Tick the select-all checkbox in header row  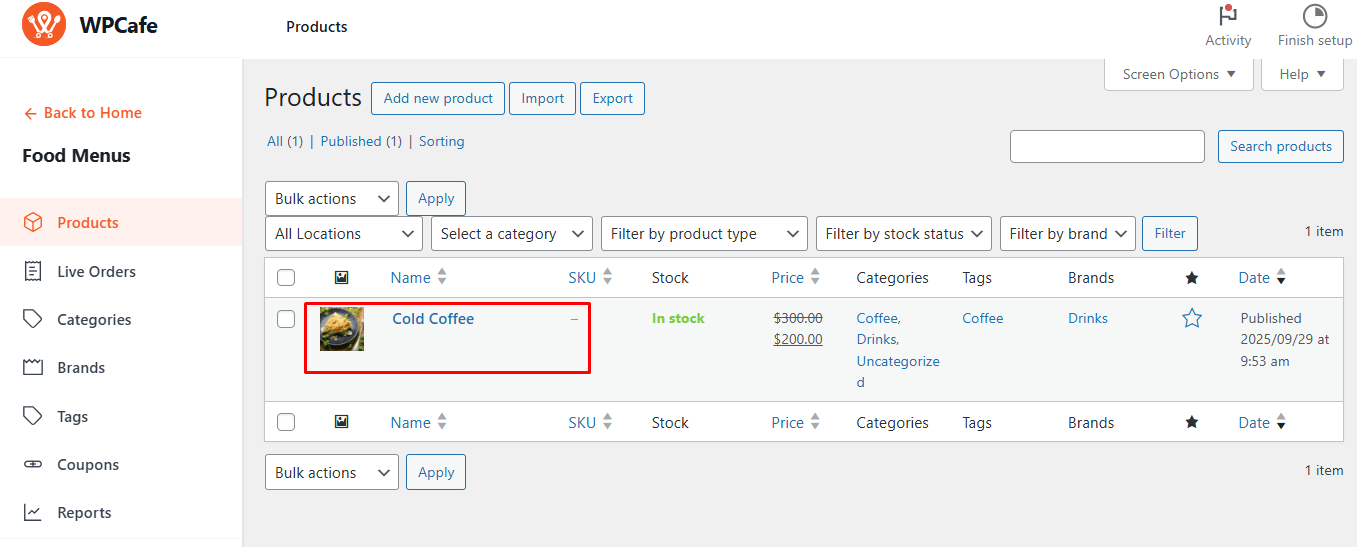[x=286, y=278]
